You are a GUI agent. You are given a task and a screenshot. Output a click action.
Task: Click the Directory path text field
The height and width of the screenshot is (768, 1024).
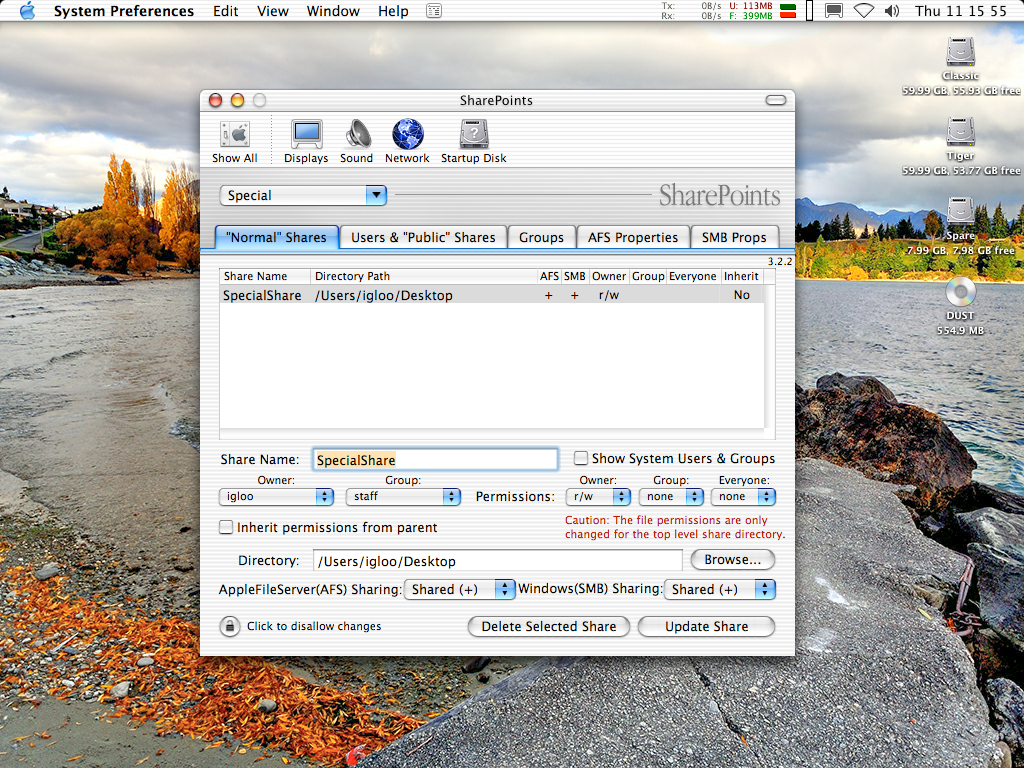[498, 561]
